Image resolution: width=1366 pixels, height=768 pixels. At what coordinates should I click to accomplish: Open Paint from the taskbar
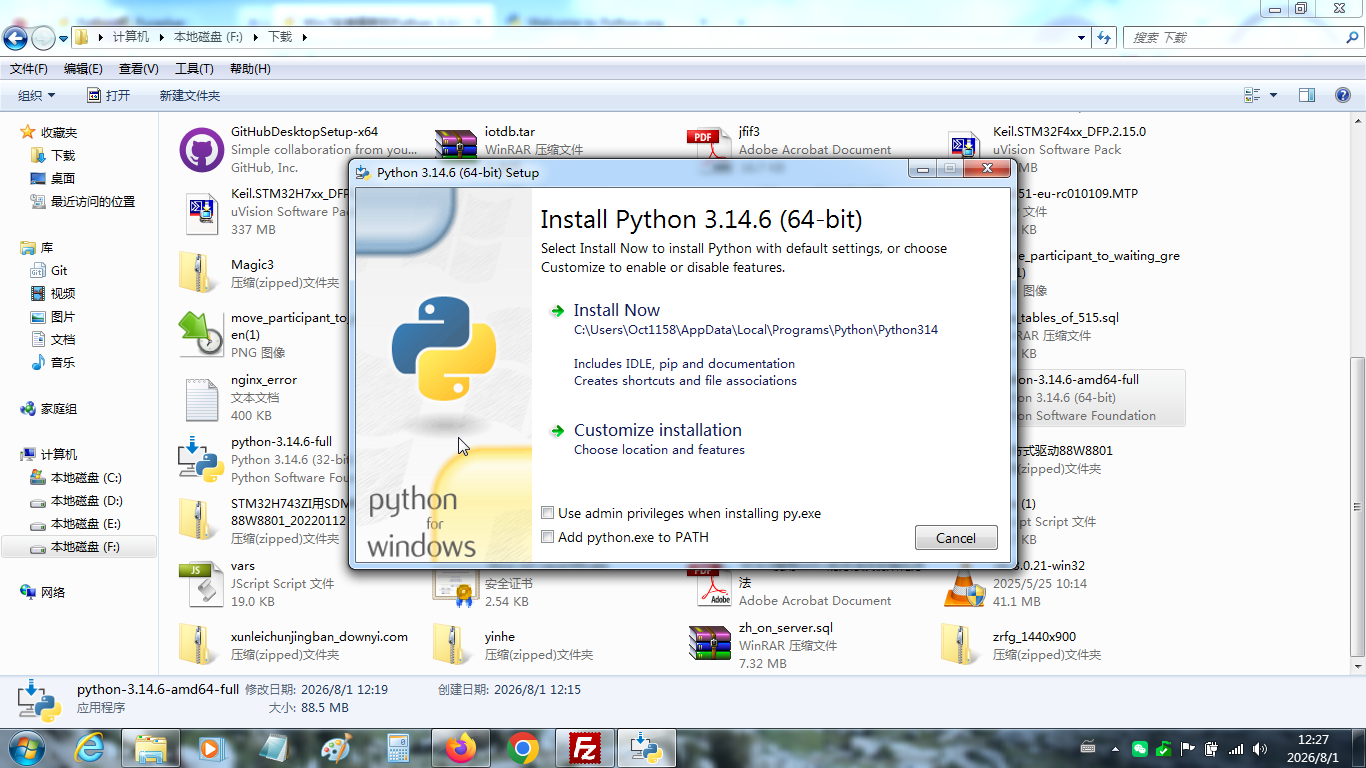336,747
